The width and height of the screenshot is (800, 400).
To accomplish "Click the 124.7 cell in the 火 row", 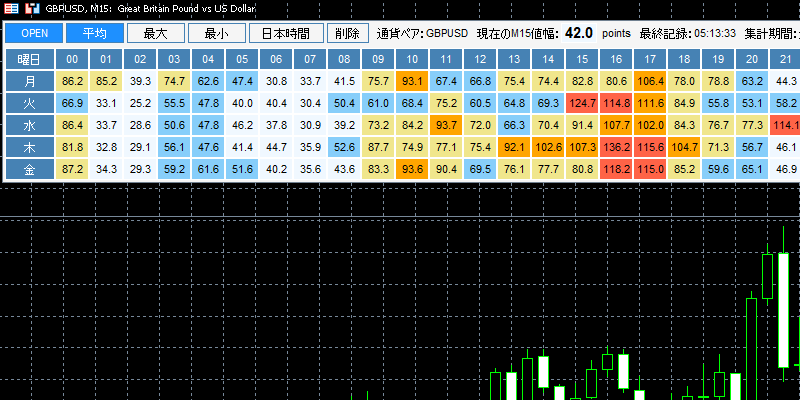I will click(582, 104).
